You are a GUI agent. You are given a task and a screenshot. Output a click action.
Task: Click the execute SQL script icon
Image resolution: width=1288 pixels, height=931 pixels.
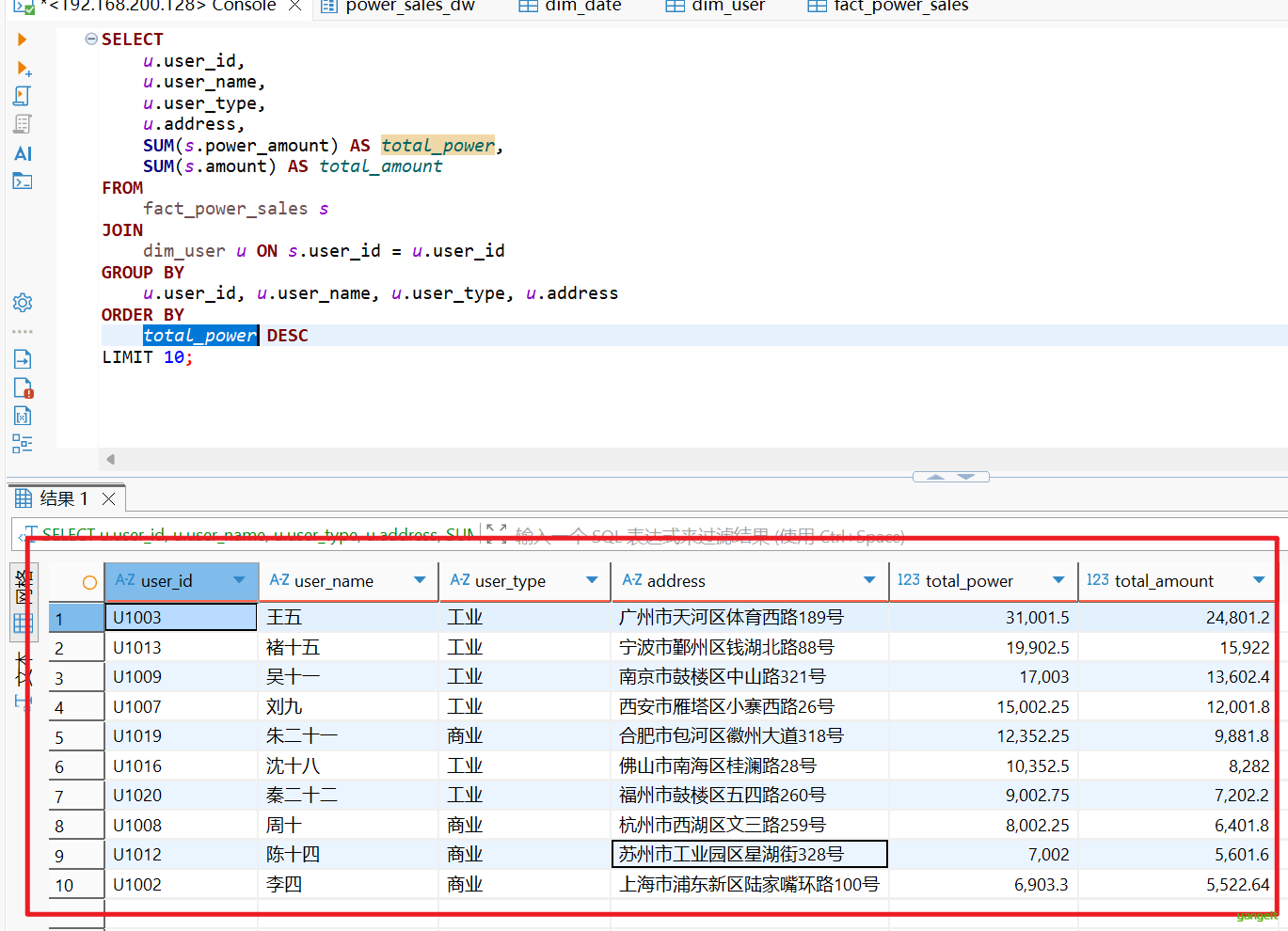tap(23, 96)
